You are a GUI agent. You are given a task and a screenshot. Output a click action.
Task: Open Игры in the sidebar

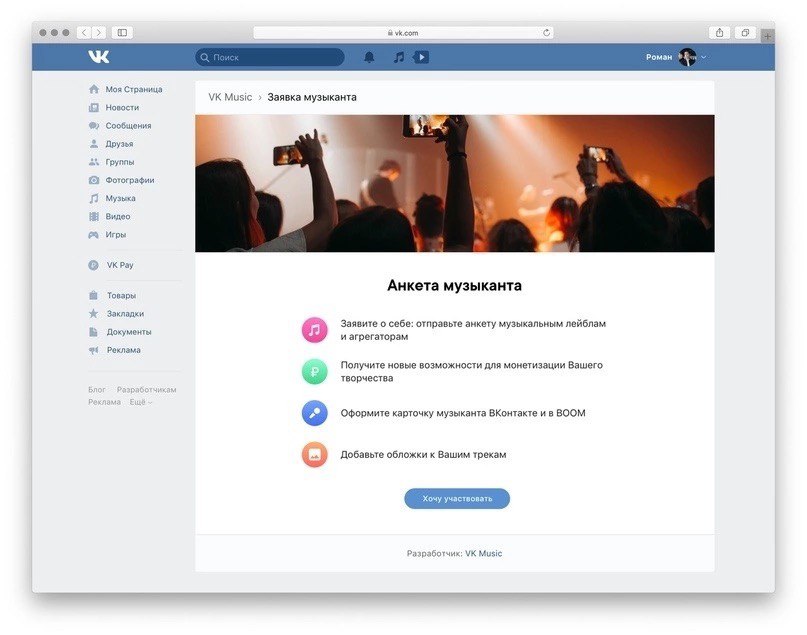click(115, 235)
